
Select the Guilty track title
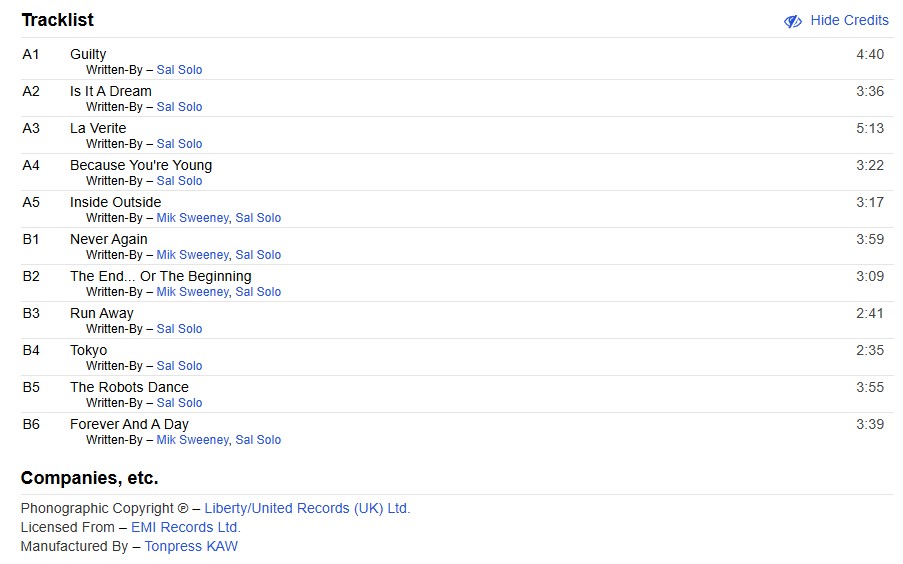click(88, 54)
